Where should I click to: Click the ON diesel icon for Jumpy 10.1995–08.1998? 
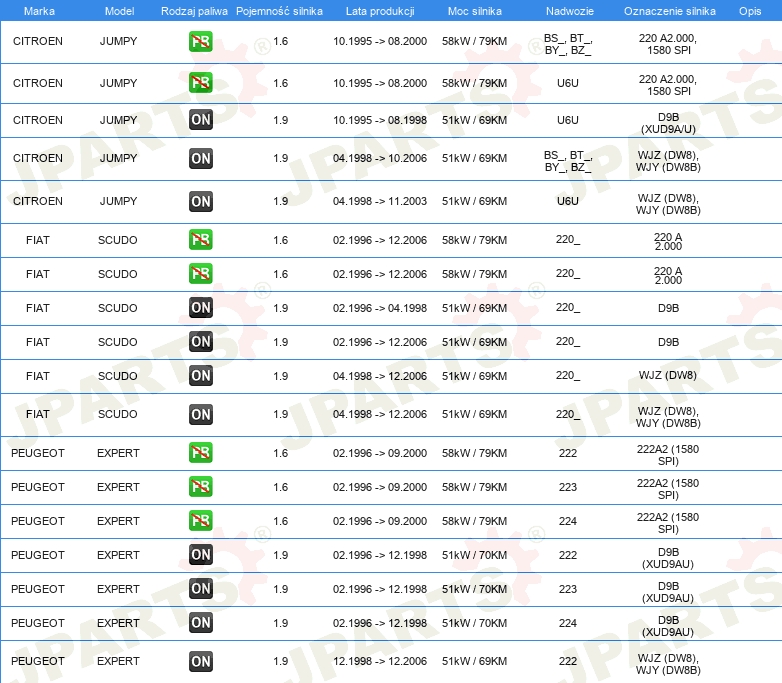[201, 120]
